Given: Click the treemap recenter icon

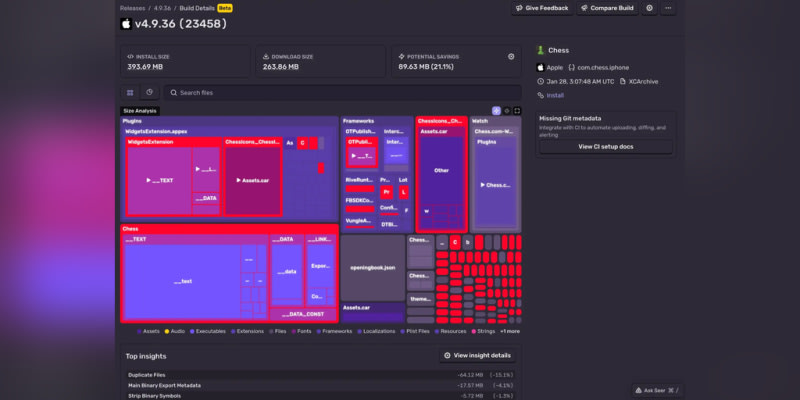Looking at the screenshot, I should [507, 111].
